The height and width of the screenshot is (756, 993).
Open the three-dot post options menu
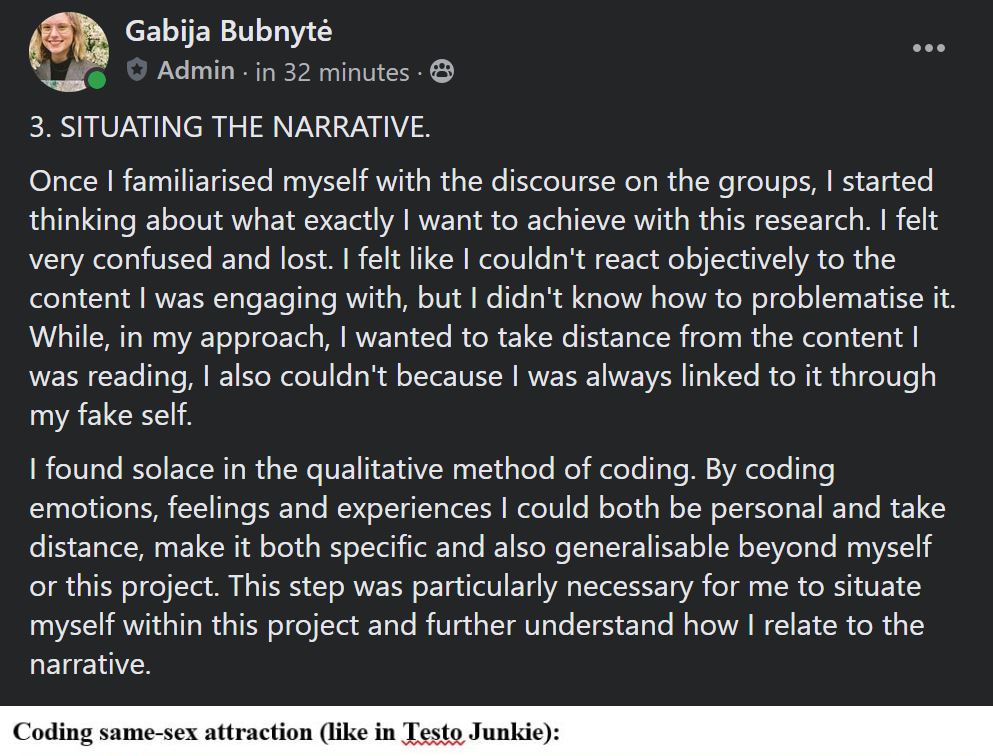pyautogui.click(x=929, y=48)
